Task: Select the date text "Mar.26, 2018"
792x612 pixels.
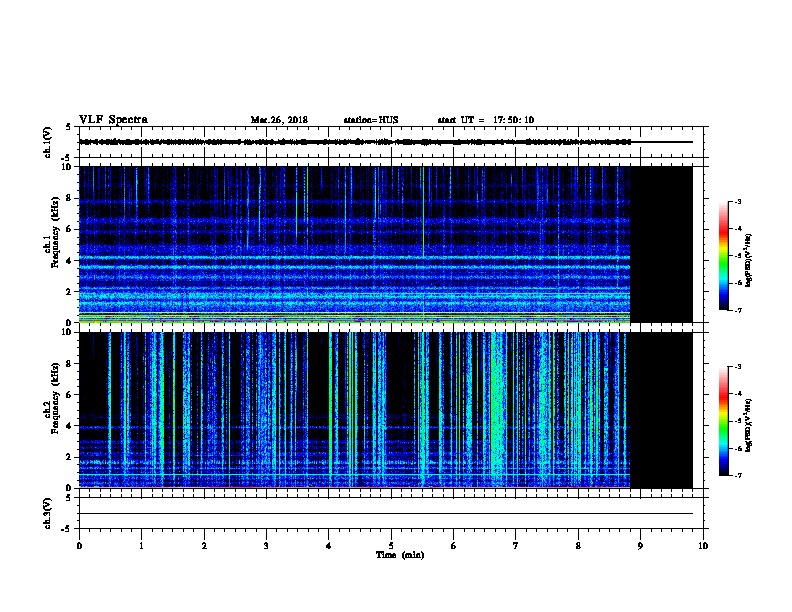Action: [x=279, y=120]
